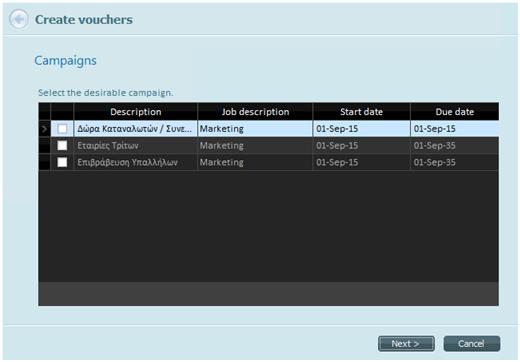Click row header of Επιβράβευση Υπαλλήλων row
520x362 pixels.
click(x=44, y=162)
